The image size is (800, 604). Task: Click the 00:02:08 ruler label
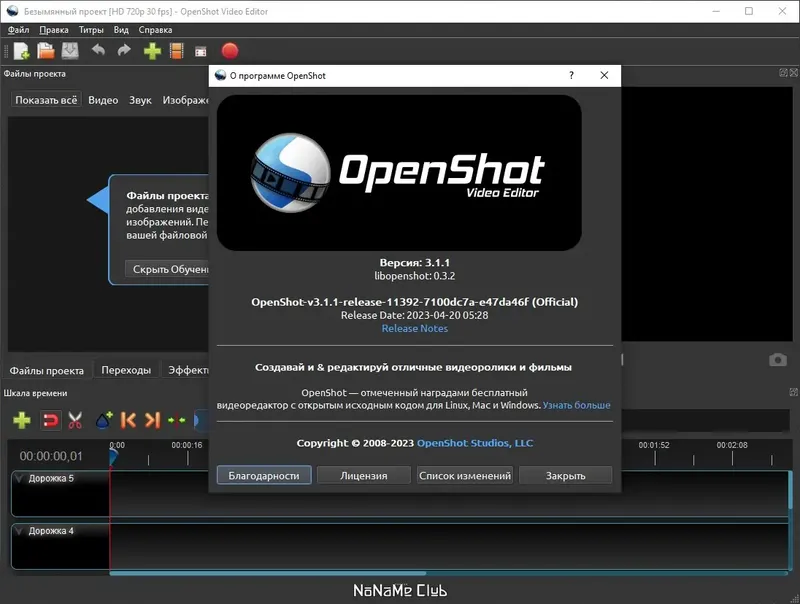(732, 445)
